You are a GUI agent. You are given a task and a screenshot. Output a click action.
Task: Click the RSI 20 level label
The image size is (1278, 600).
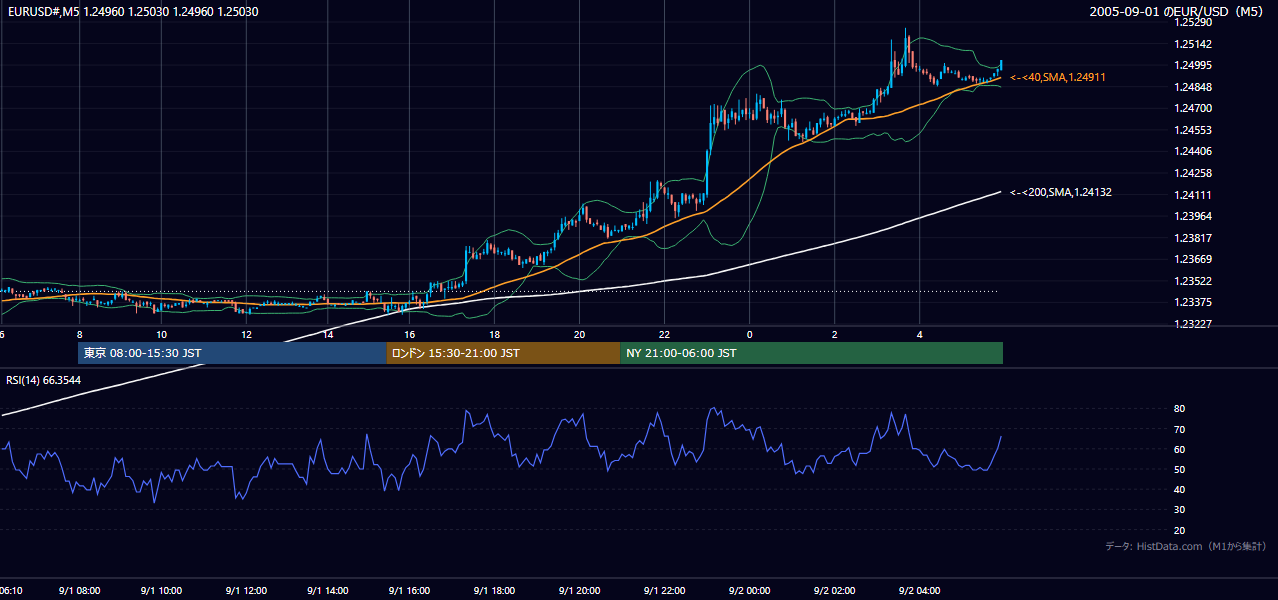1179,530
